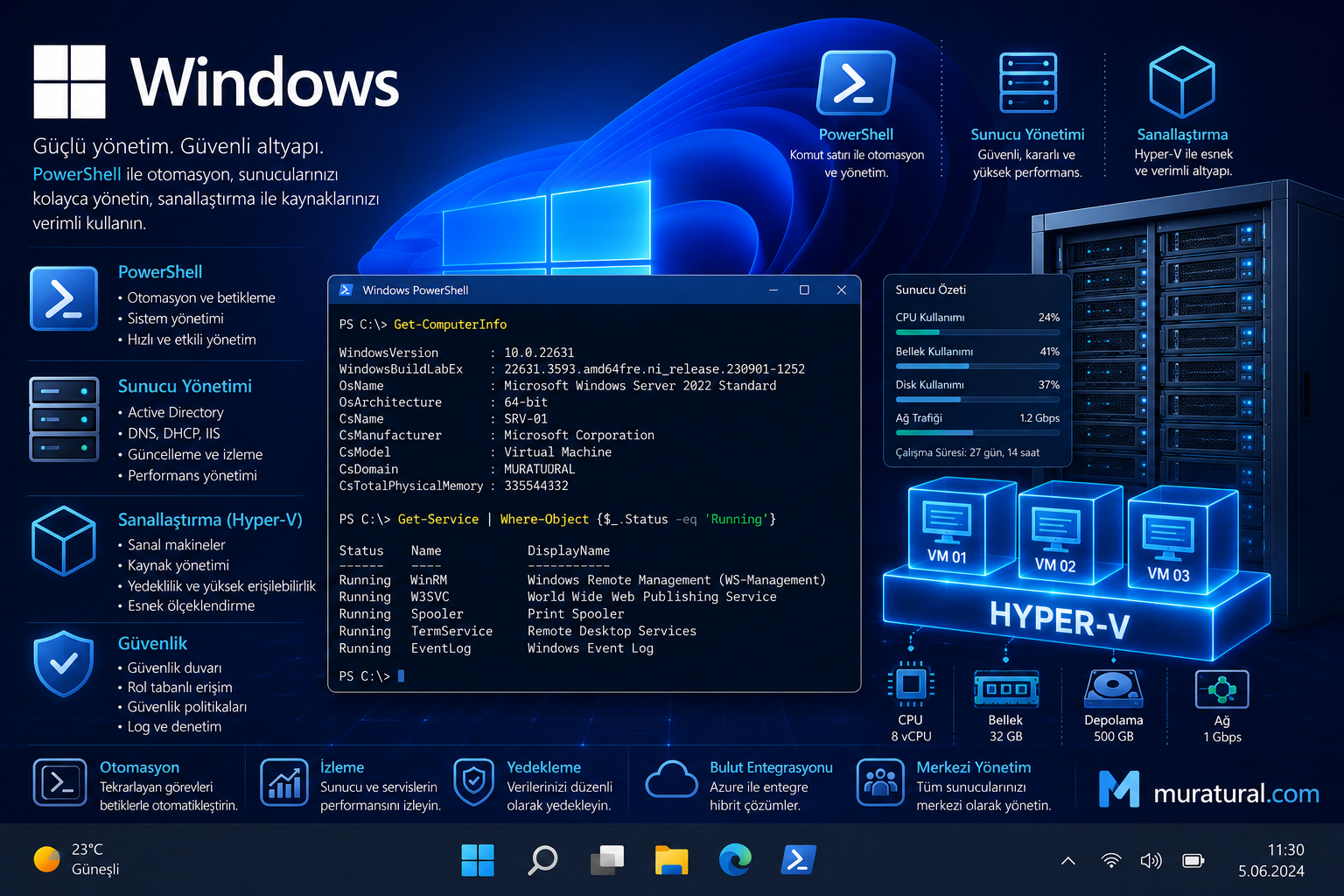Click the HYPER-V platform label
The image size is (1344, 896).
(1059, 619)
